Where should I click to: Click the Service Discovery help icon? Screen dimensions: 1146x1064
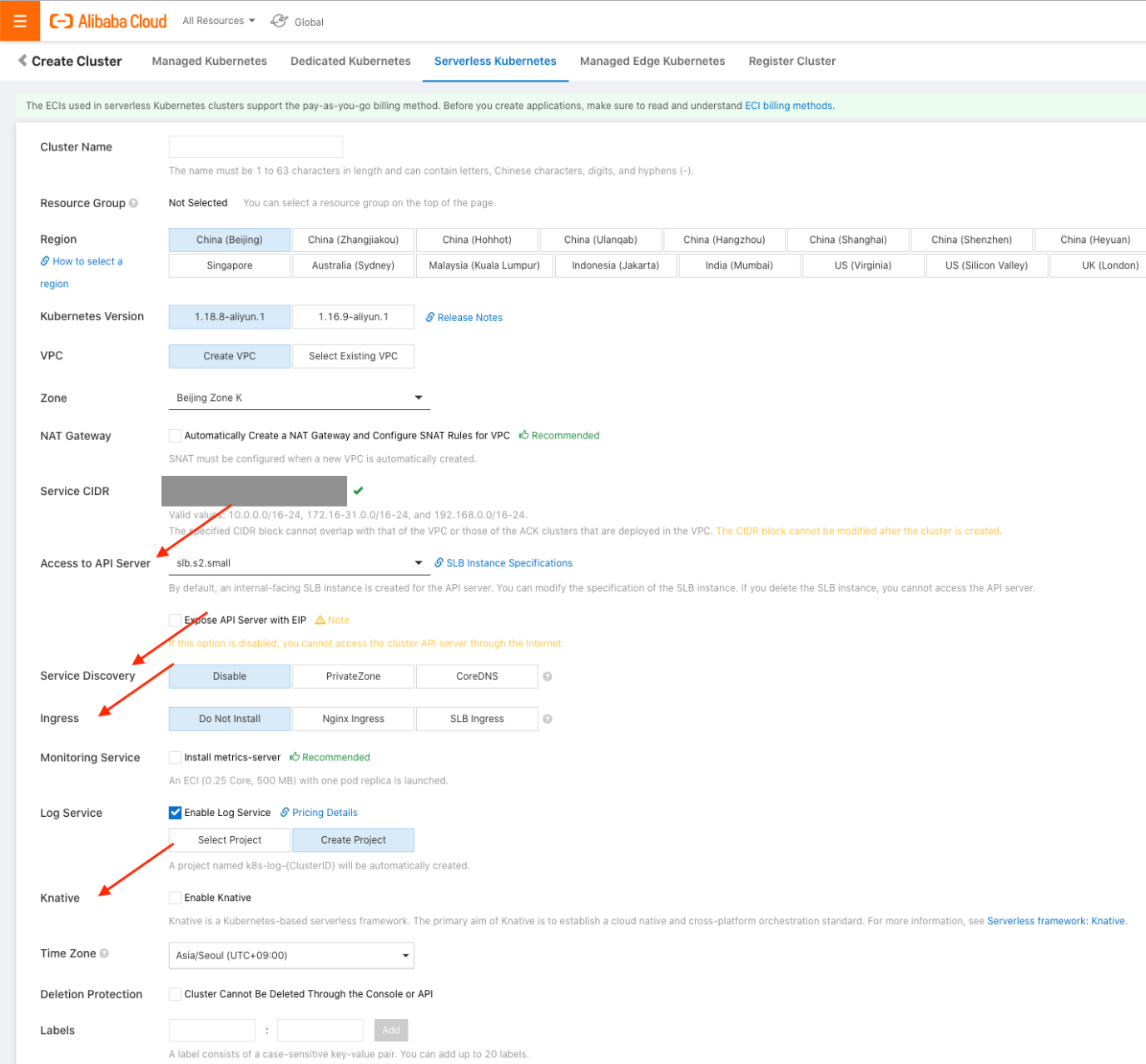[548, 676]
